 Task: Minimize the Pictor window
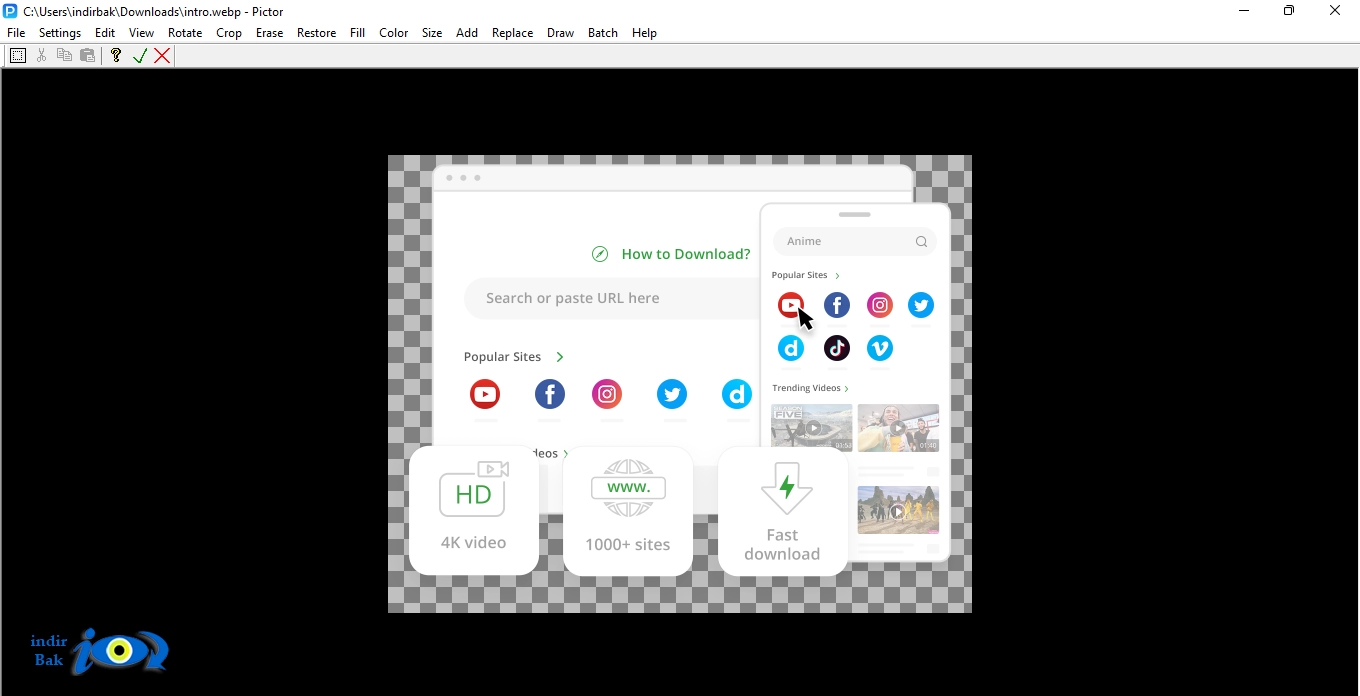point(1244,11)
